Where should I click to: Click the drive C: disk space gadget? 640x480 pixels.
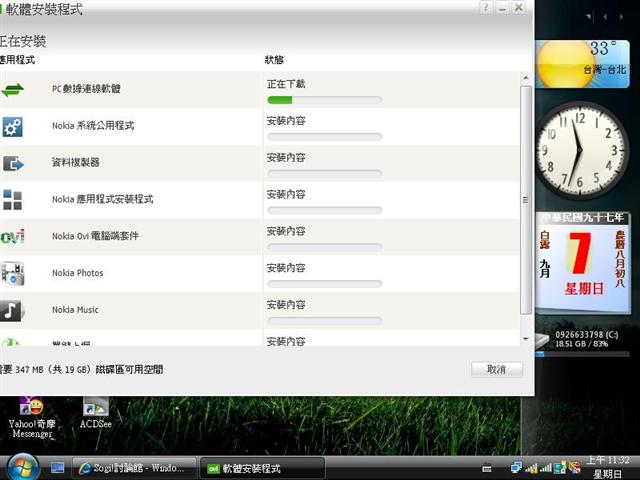(x=583, y=343)
